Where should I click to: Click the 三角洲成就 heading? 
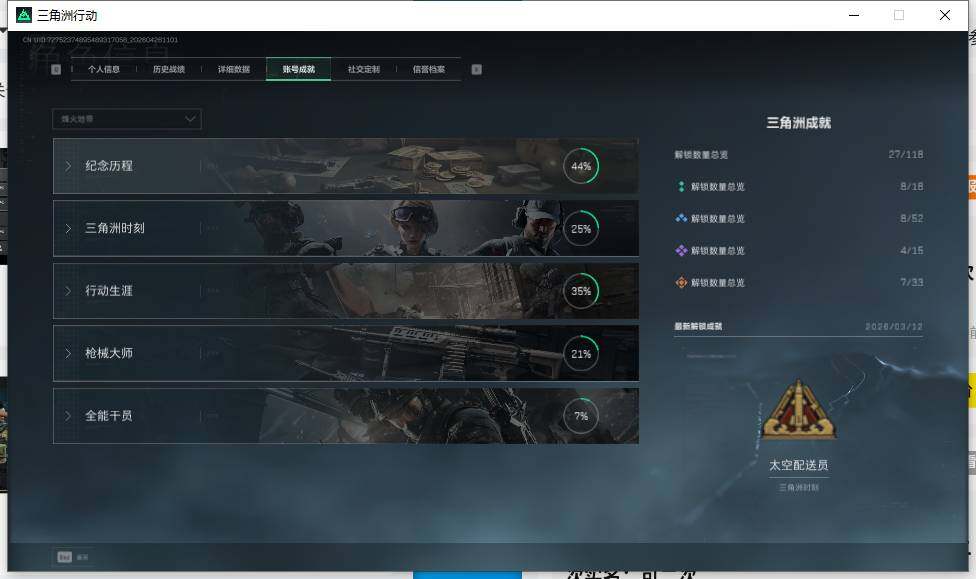(799, 123)
